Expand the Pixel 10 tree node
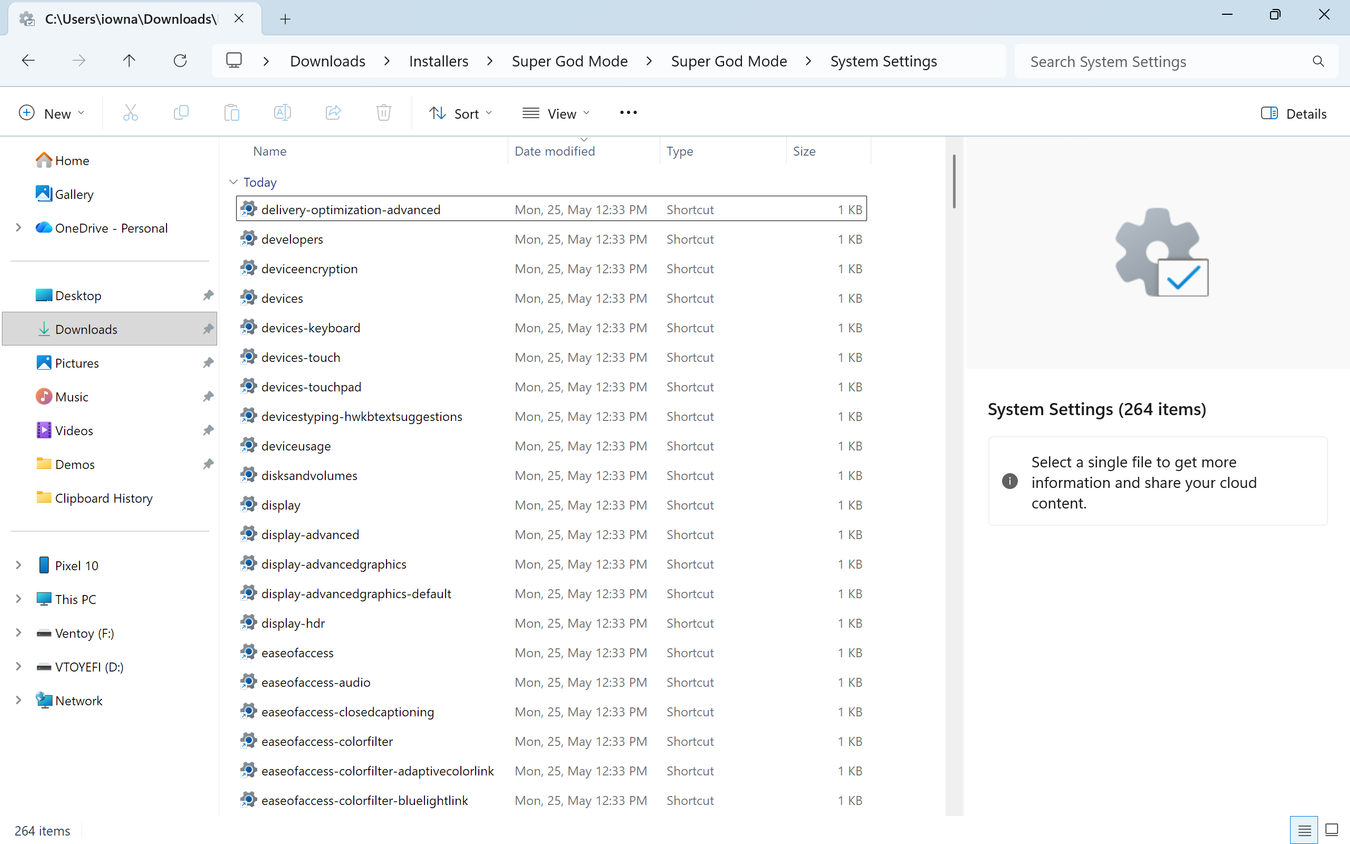 pyautogui.click(x=18, y=565)
